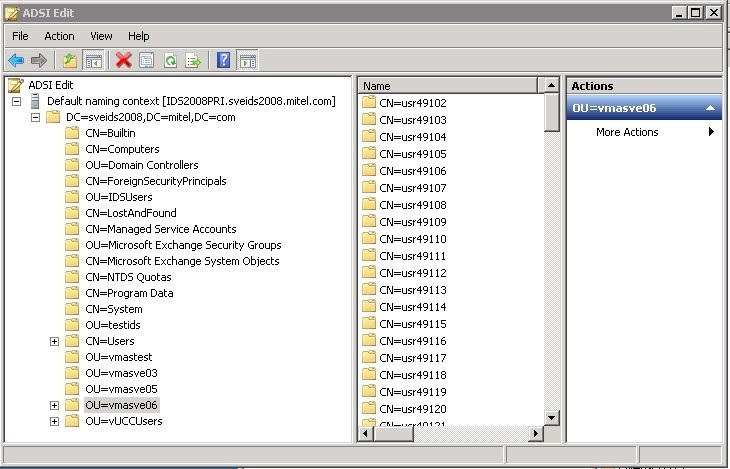This screenshot has height=469, width=730.
Task: Click the vertical scrollbar thumb in list
Action: [551, 112]
